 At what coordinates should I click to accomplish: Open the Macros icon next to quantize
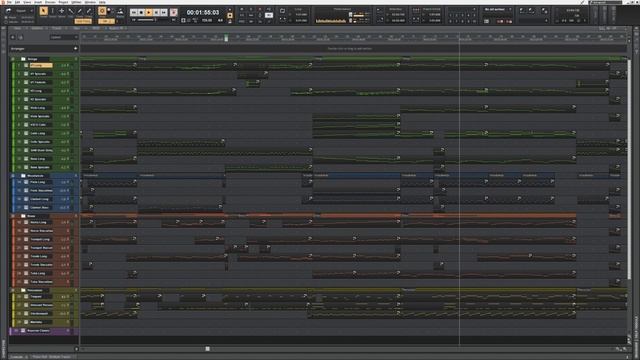coord(120,11)
